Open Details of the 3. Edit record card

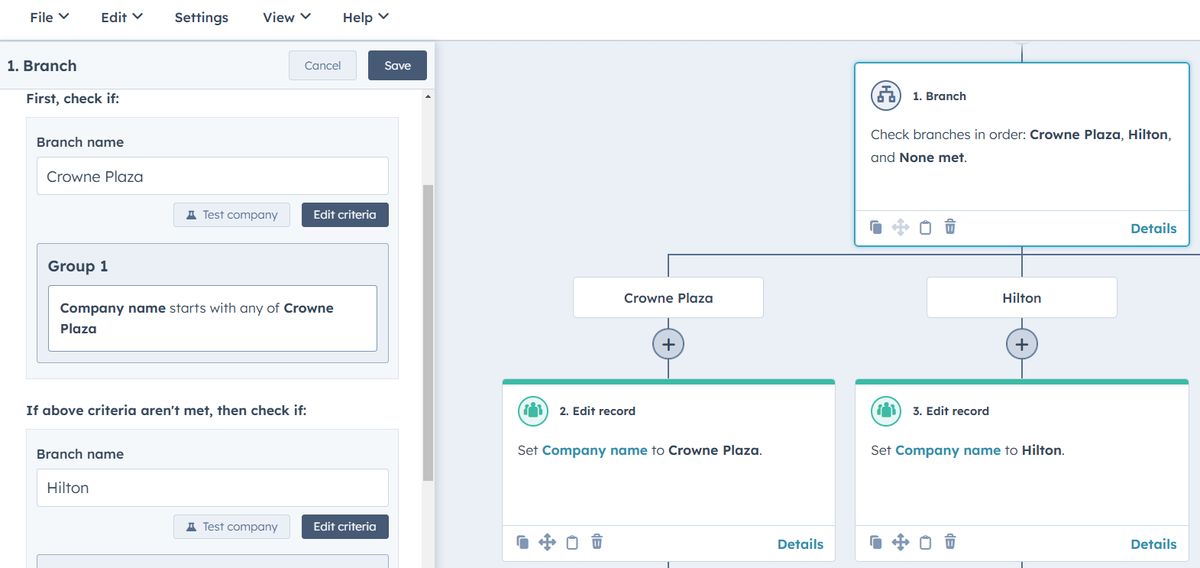(x=1153, y=544)
